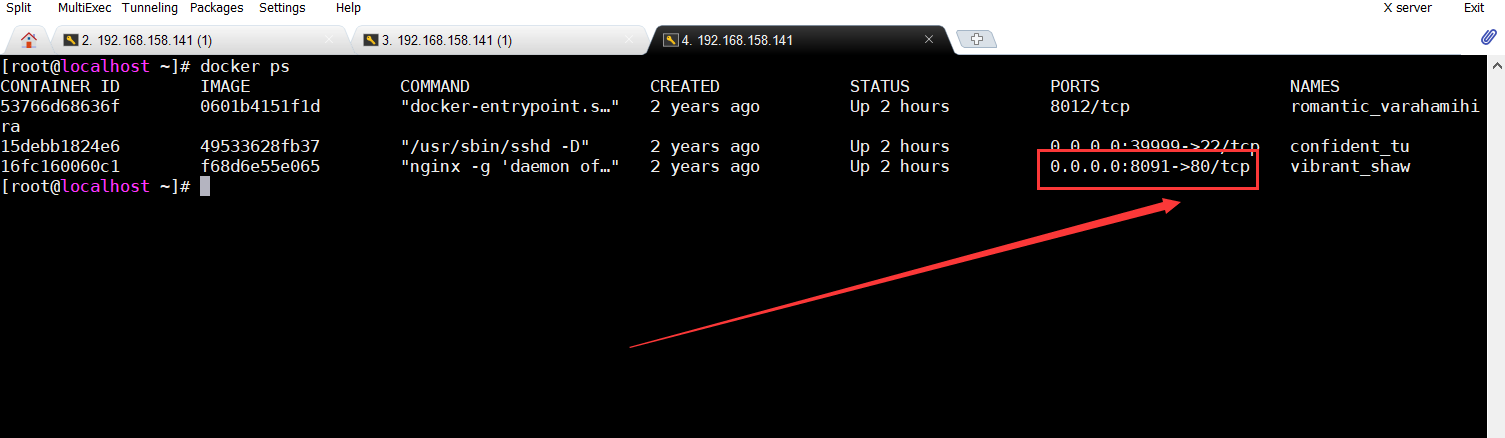Click the Exit button

[1474, 8]
